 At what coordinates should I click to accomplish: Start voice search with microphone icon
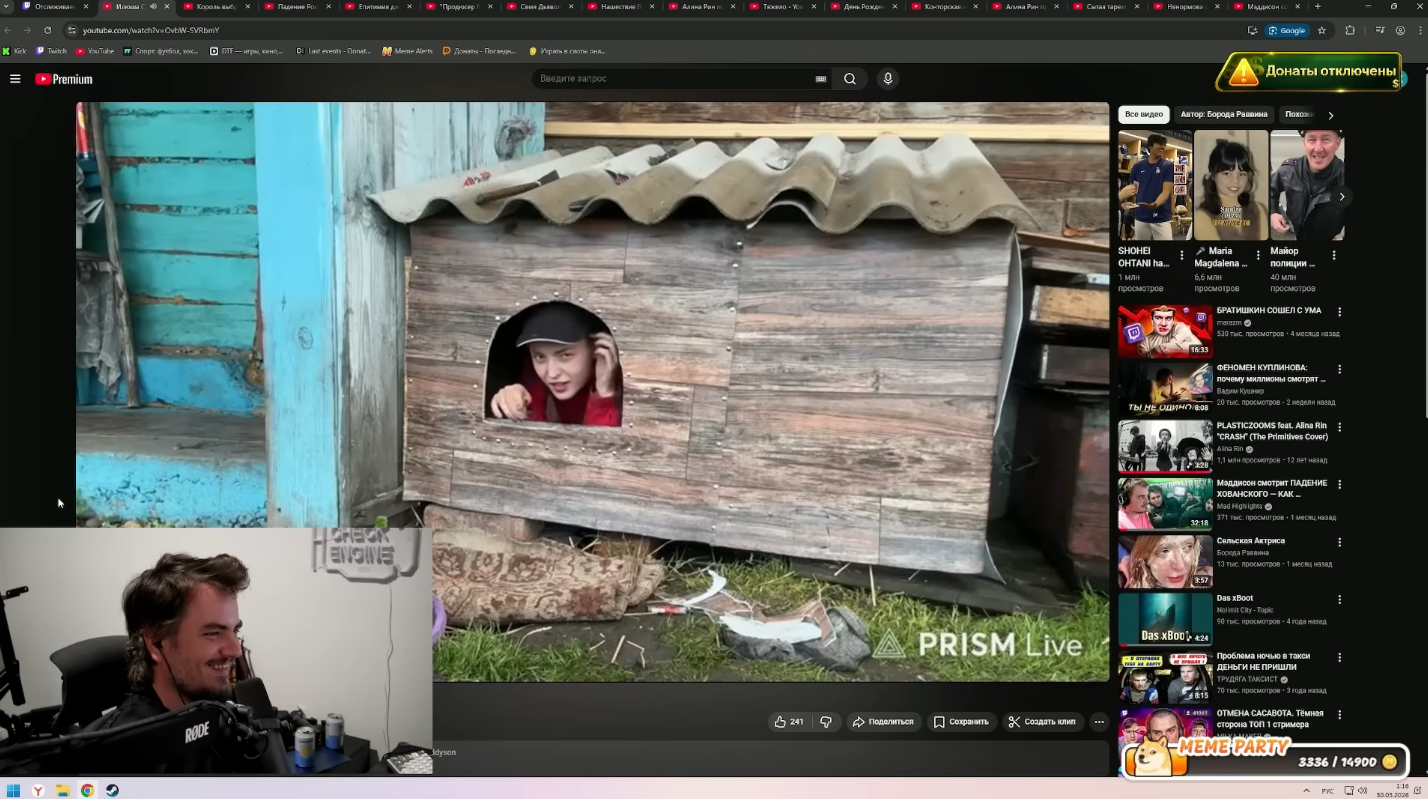(x=887, y=79)
